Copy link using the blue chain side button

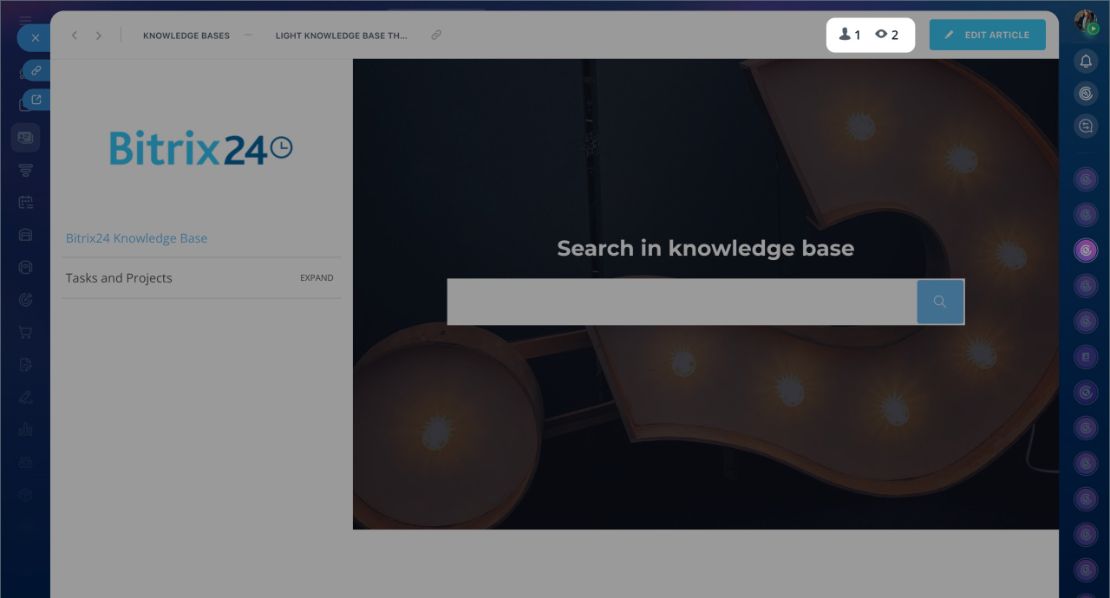(36, 70)
